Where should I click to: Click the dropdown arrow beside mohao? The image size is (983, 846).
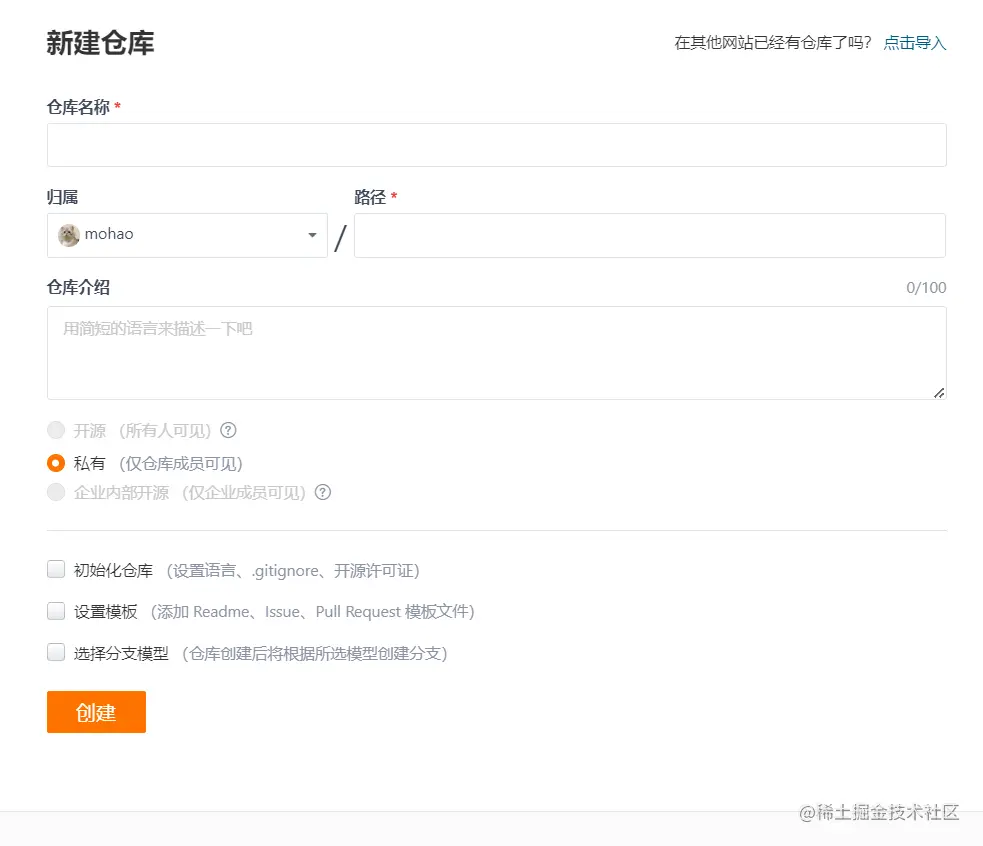[x=312, y=235]
